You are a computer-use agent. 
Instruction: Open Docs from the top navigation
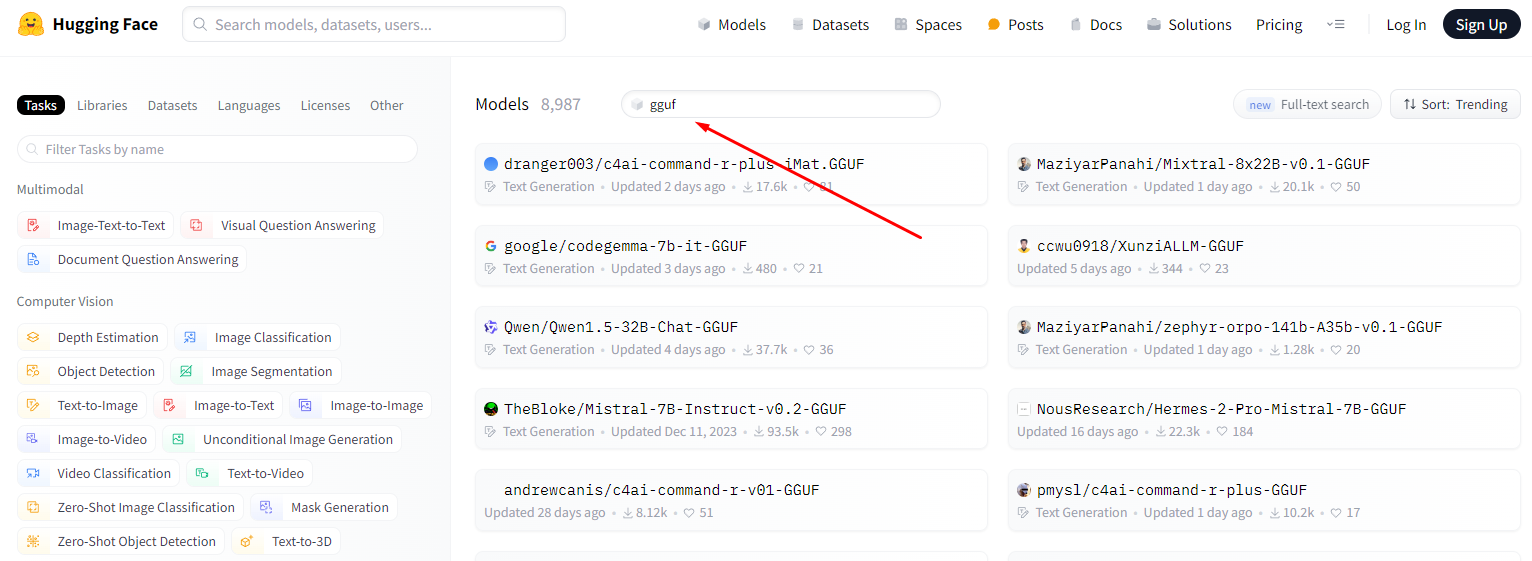point(1095,25)
